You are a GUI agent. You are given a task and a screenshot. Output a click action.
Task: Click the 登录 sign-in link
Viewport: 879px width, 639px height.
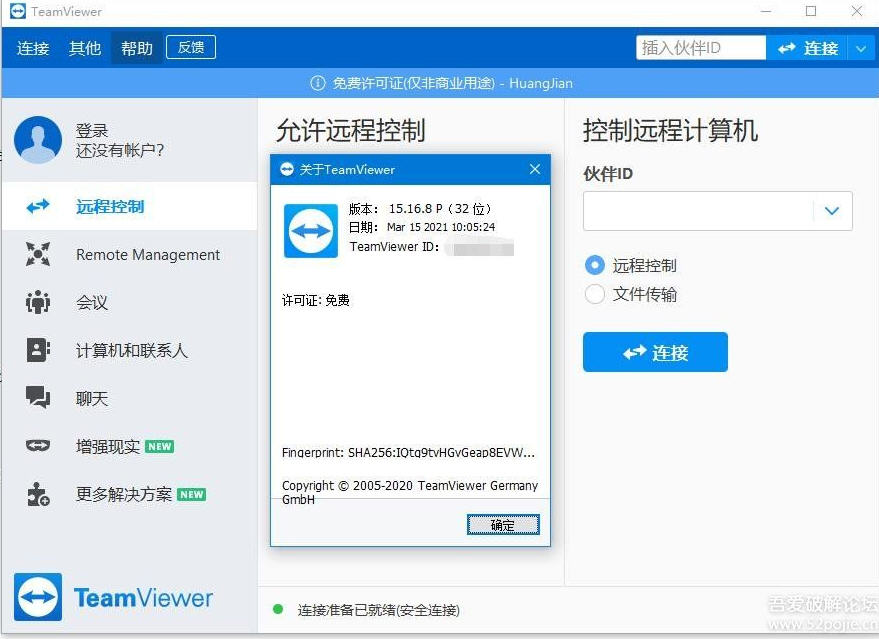(x=92, y=131)
